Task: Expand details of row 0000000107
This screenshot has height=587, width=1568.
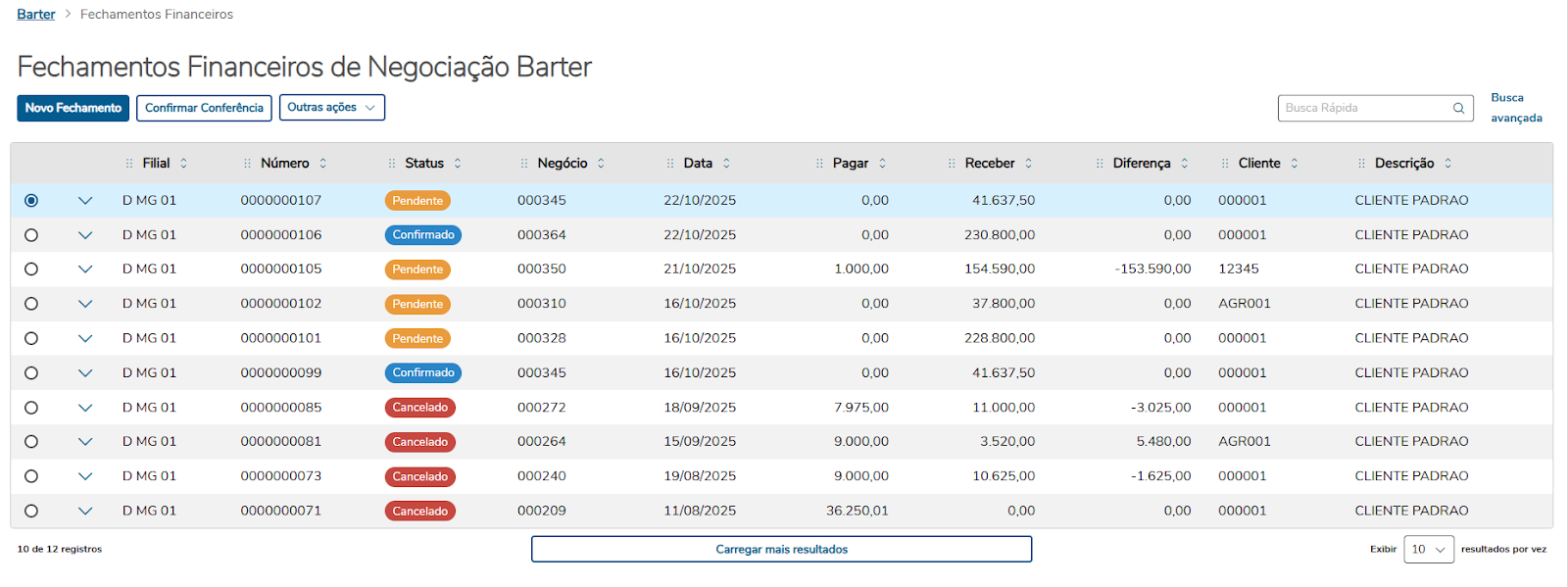Action: pyautogui.click(x=85, y=201)
